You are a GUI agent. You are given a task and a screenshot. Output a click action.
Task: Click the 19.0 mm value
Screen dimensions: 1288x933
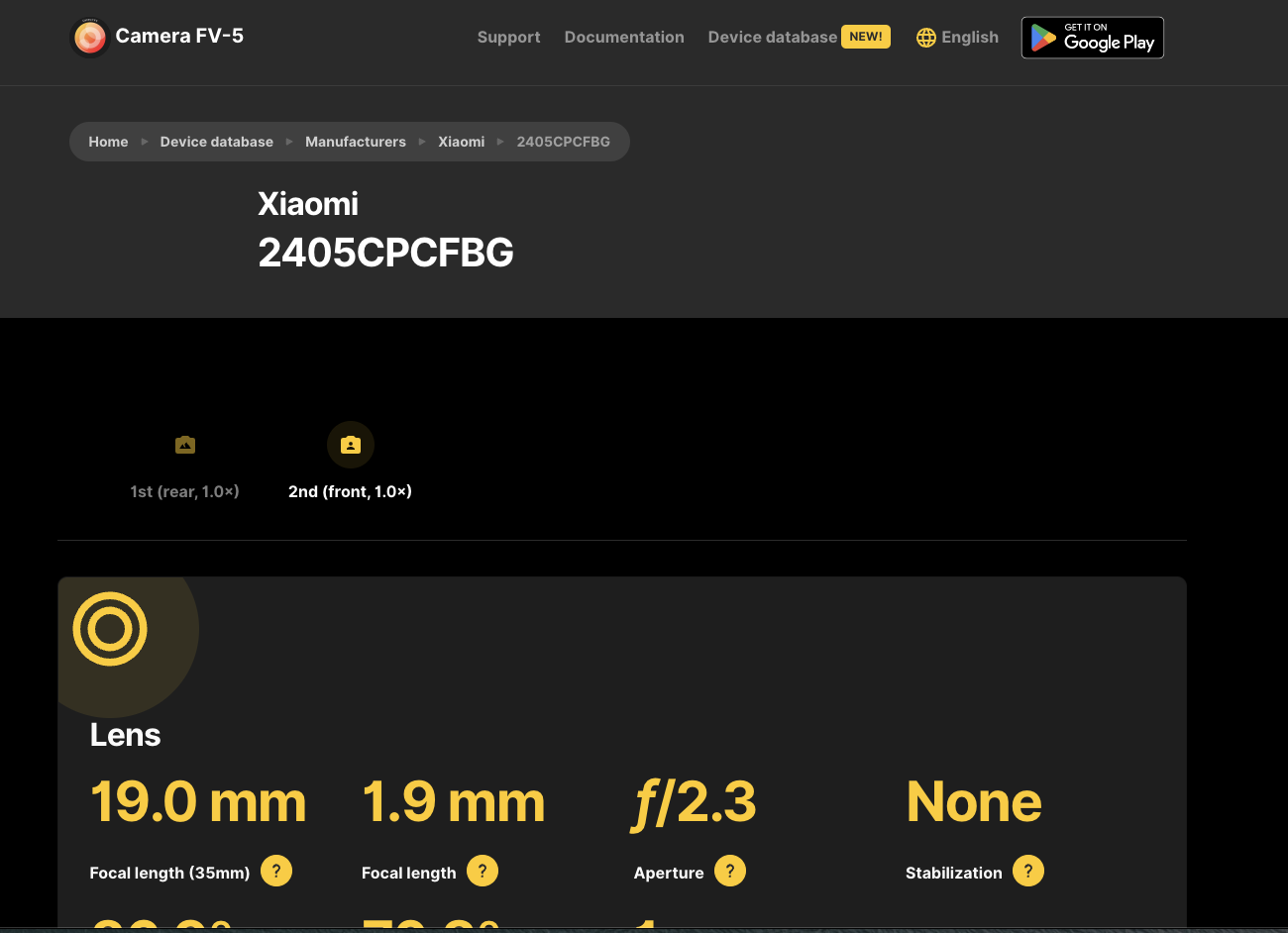point(198,801)
